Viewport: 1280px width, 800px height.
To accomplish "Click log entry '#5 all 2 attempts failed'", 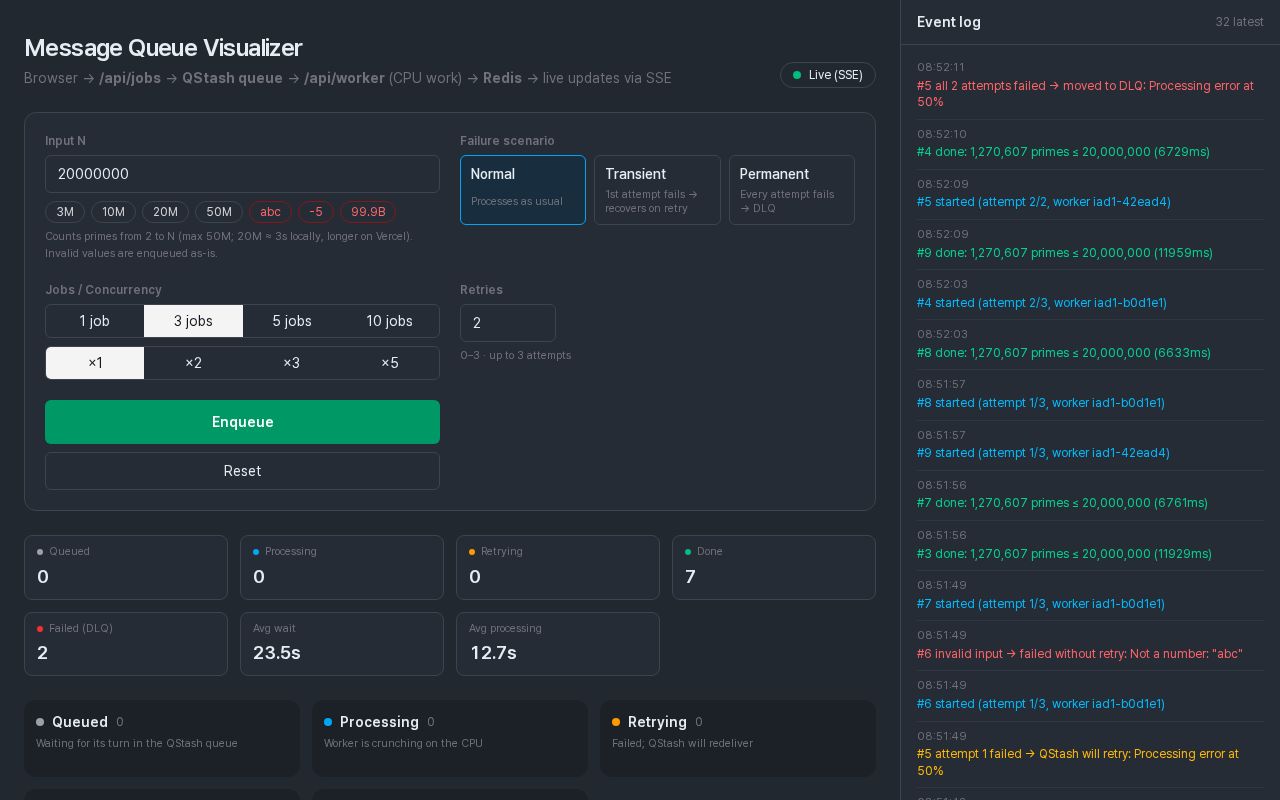I will (x=1090, y=85).
